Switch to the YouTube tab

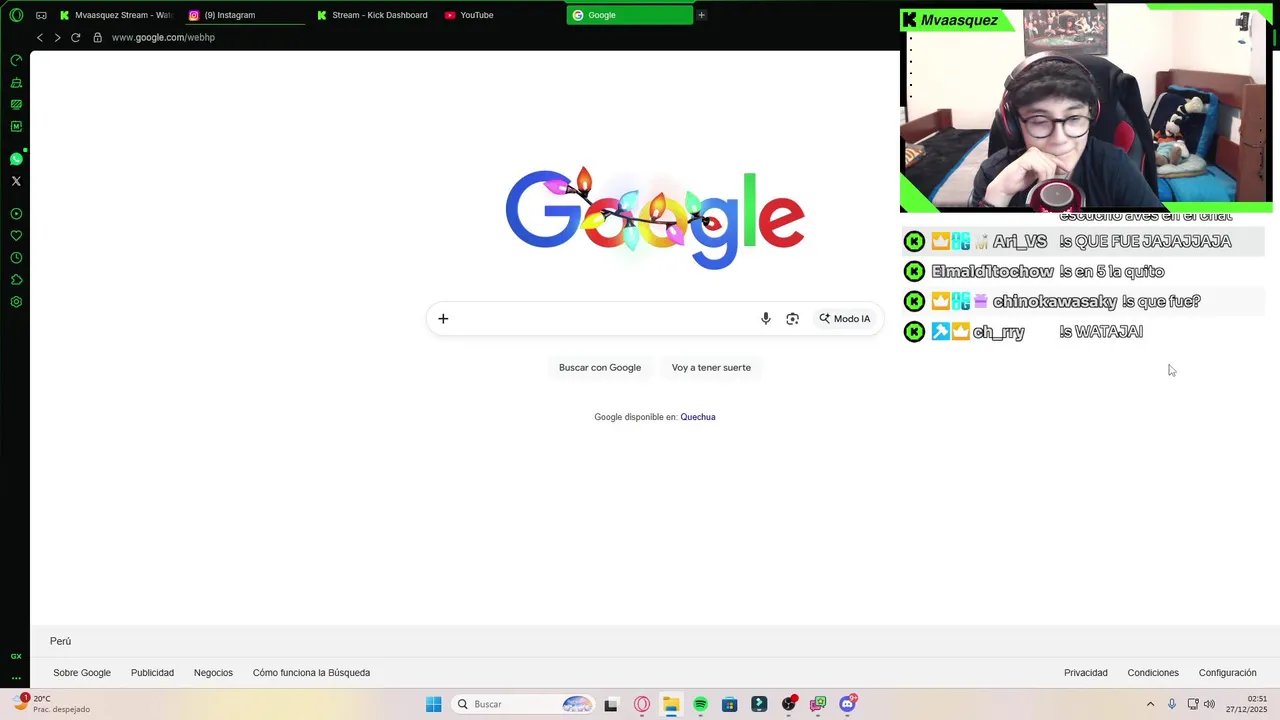point(500,15)
